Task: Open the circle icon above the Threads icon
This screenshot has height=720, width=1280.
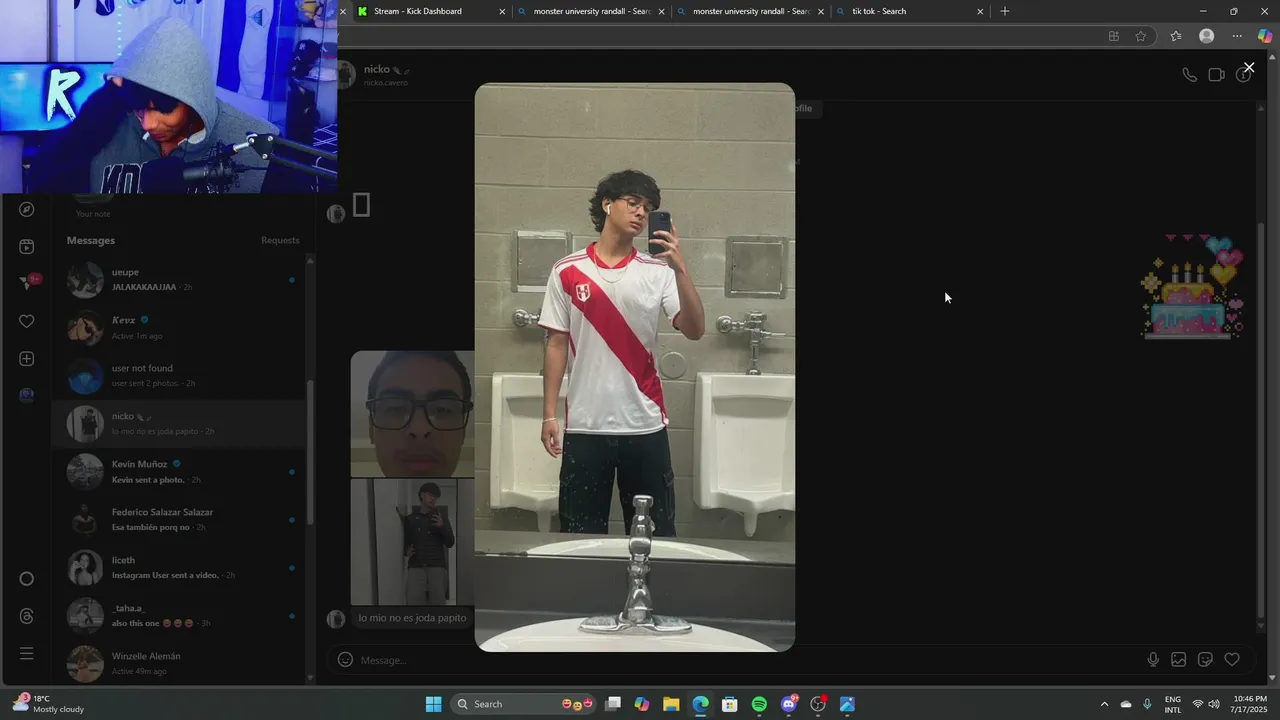Action: 27,579
